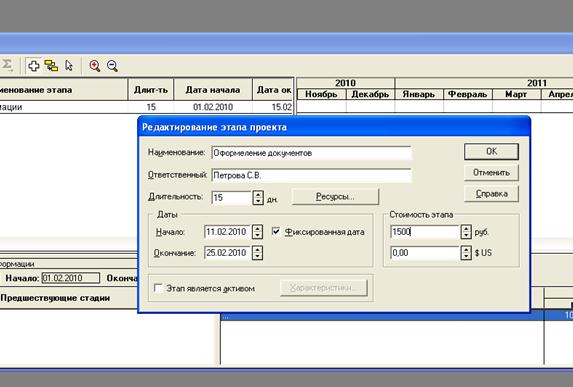Image resolution: width=573 pixels, height=387 pixels.
Task: Click the Февраль month header
Action: tap(468, 94)
